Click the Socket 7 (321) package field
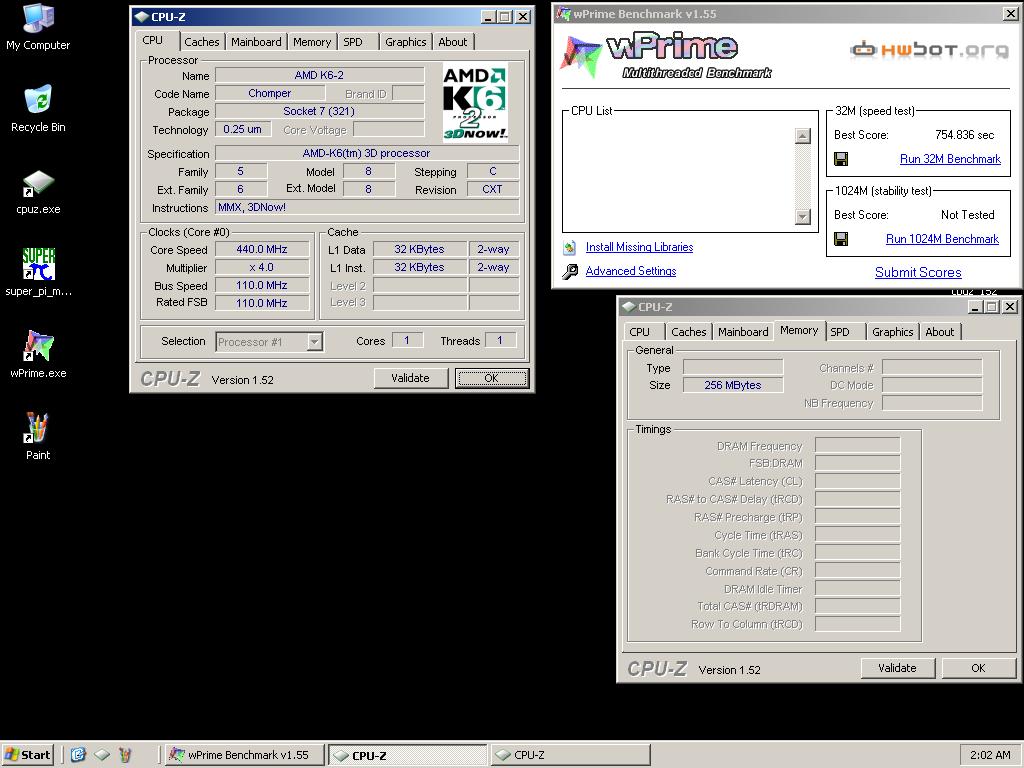Image resolution: width=1024 pixels, height=768 pixels. point(319,112)
